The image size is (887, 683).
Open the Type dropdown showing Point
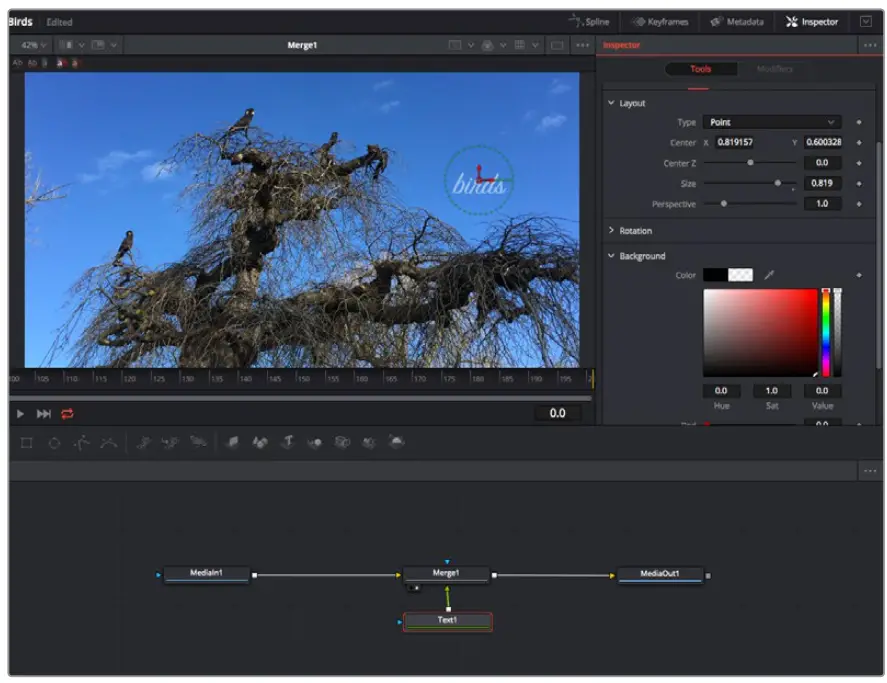pos(770,122)
